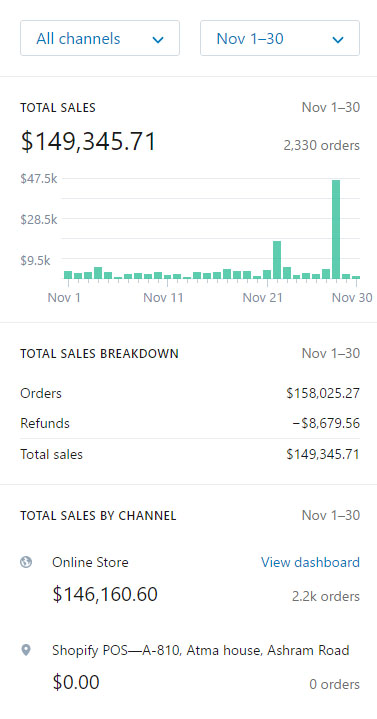377x719 pixels.
Task: Click the Shopify POS location pin icon
Action: (x=26, y=650)
